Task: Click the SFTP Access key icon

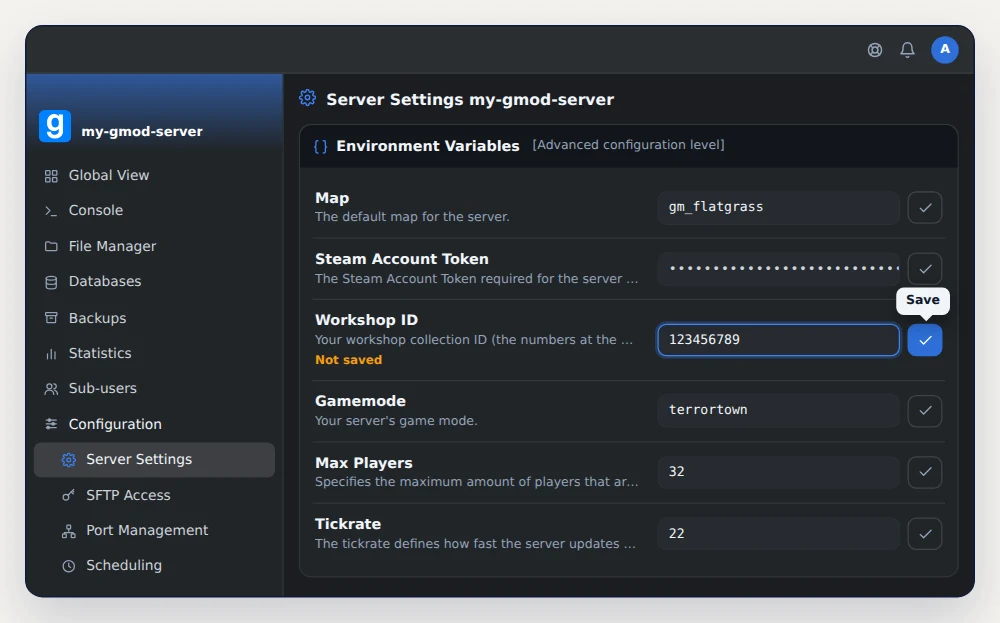Action: pos(68,495)
